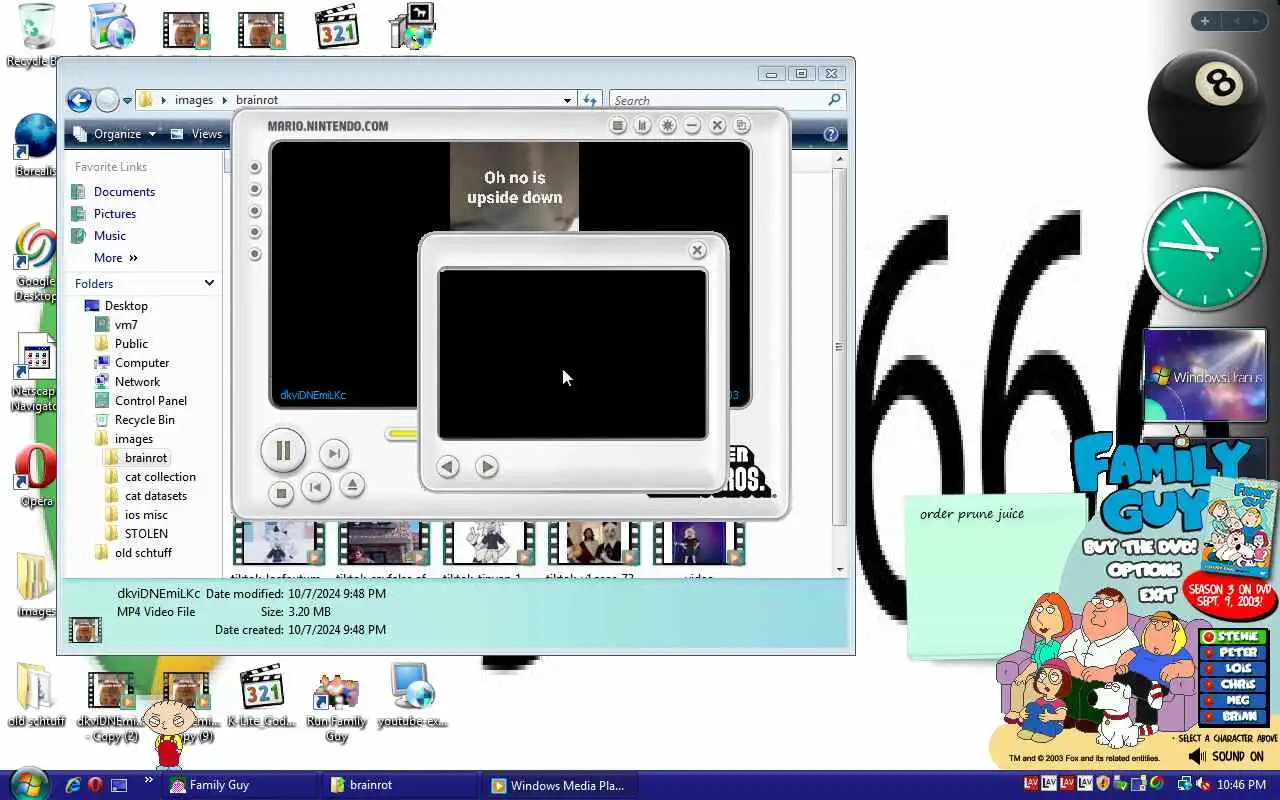Click EXIT in the Family Guy app

(1157, 595)
